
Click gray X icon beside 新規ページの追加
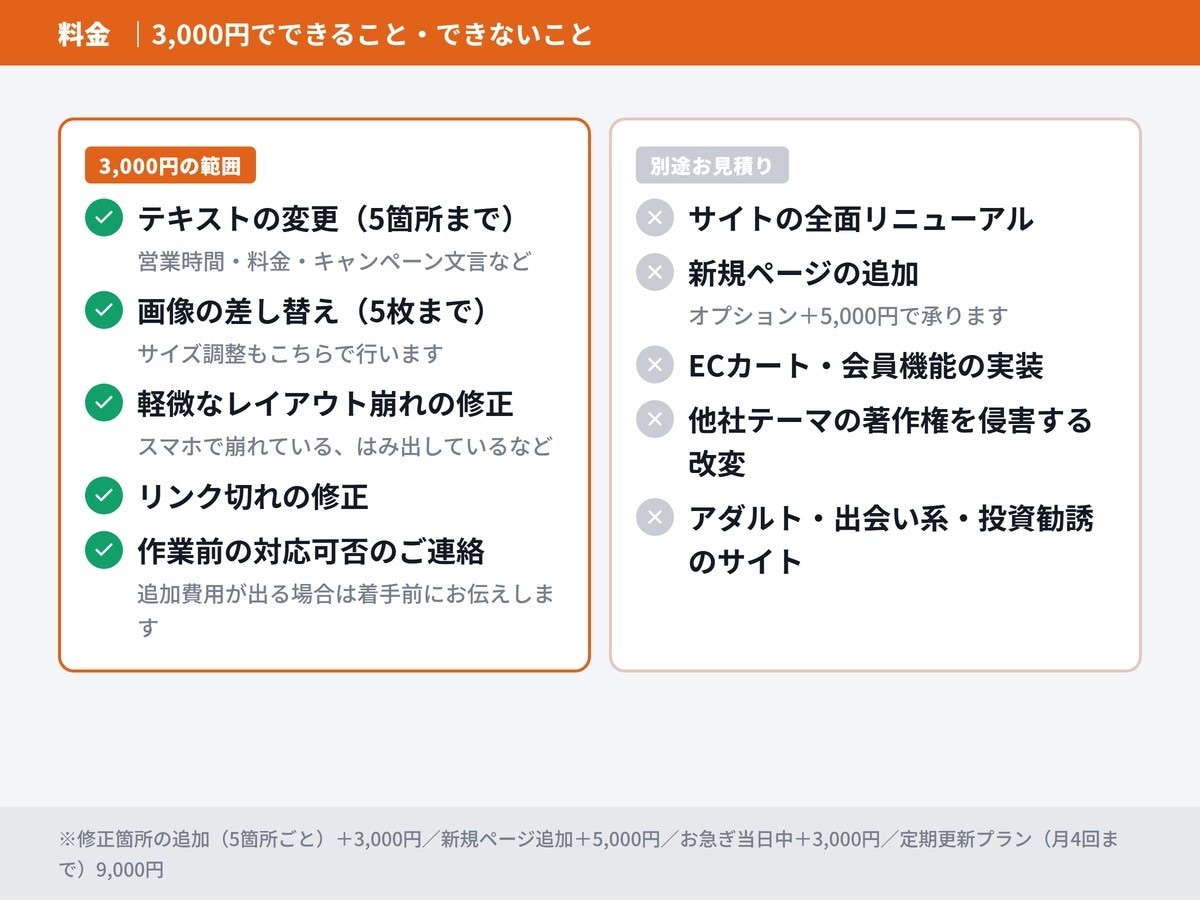[655, 272]
